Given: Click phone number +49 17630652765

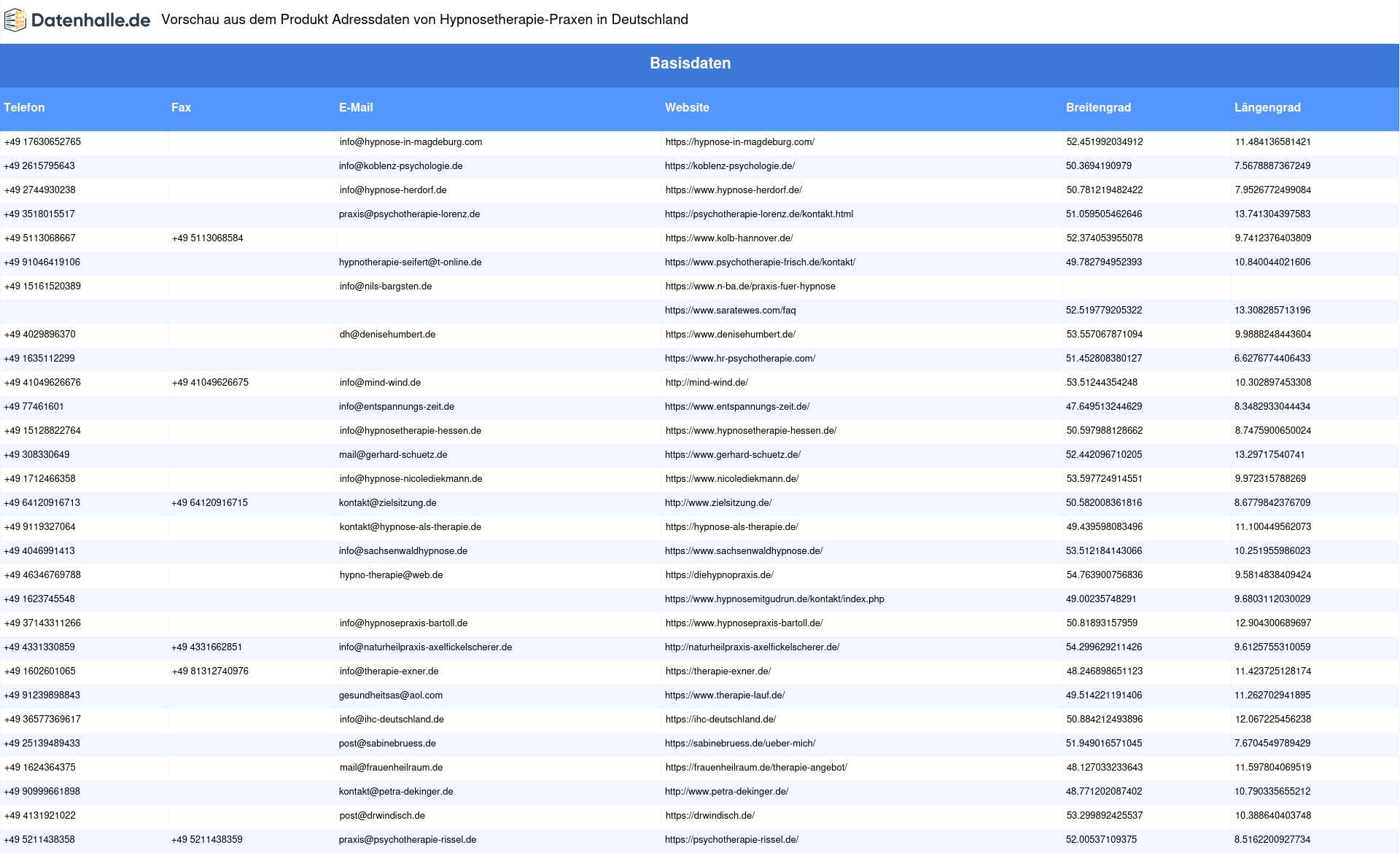Looking at the screenshot, I should 42,142.
